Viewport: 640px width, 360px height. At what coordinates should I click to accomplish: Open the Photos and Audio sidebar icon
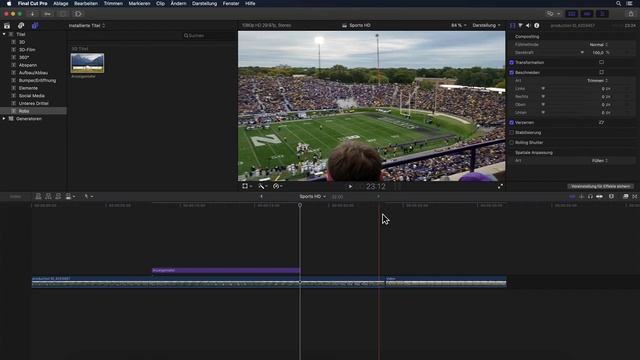tap(21, 26)
